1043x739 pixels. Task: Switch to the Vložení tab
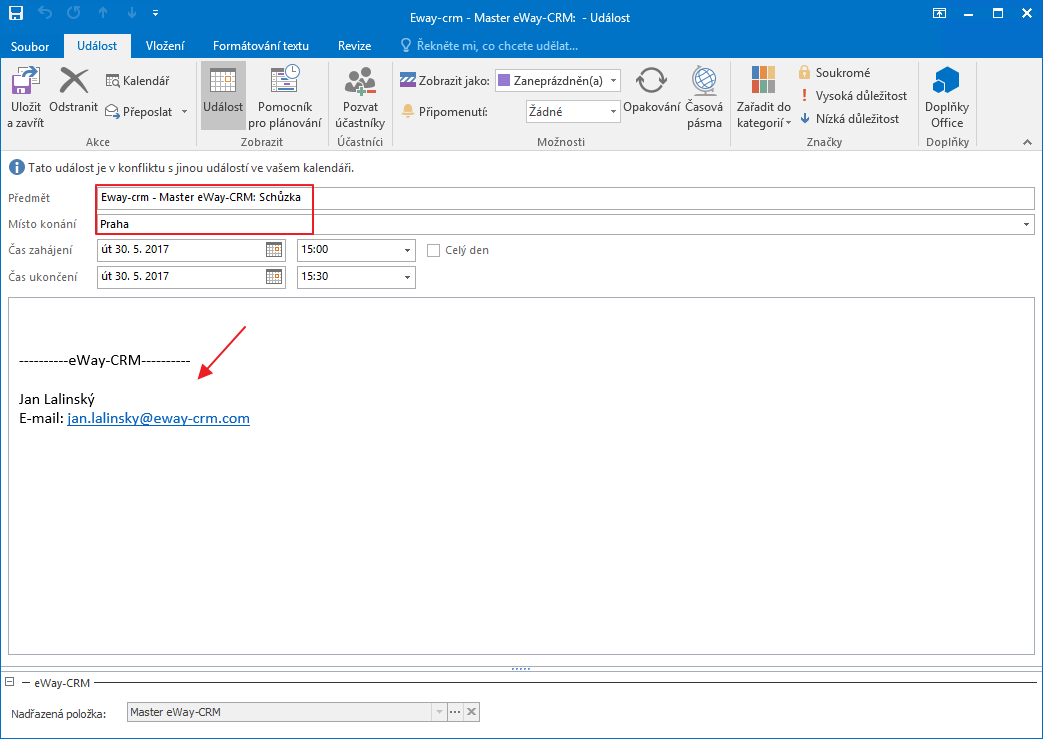(165, 46)
